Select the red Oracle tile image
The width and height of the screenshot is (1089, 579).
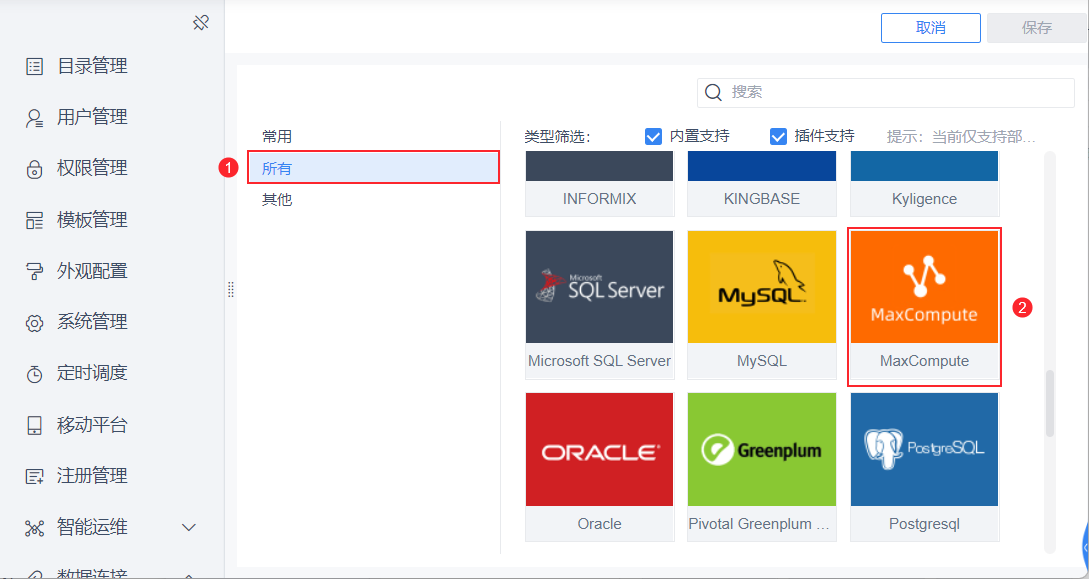(x=599, y=450)
